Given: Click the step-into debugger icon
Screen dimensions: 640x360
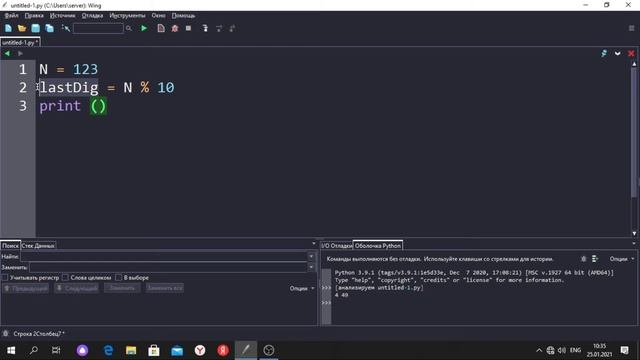Looking at the screenshot, I should click(x=205, y=28).
